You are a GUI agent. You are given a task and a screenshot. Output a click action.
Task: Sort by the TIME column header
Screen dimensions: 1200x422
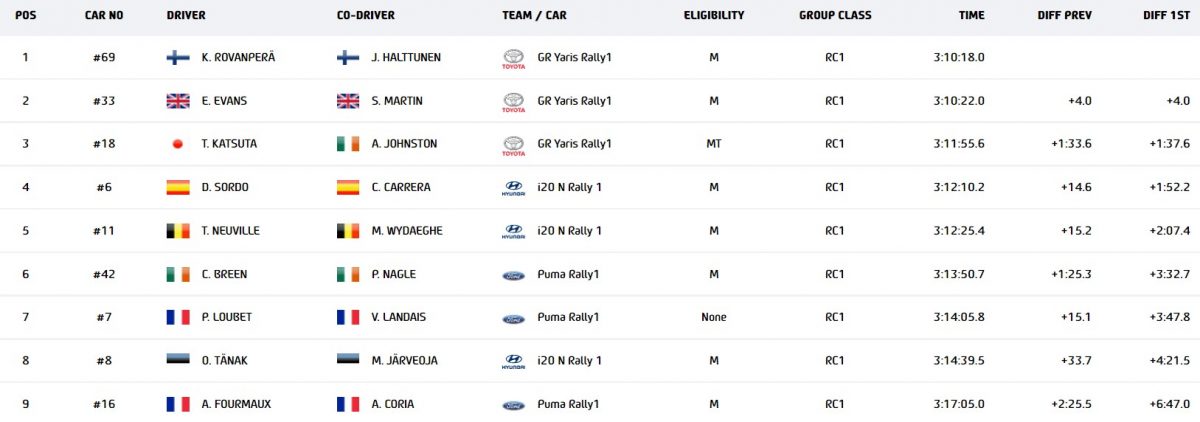click(971, 15)
